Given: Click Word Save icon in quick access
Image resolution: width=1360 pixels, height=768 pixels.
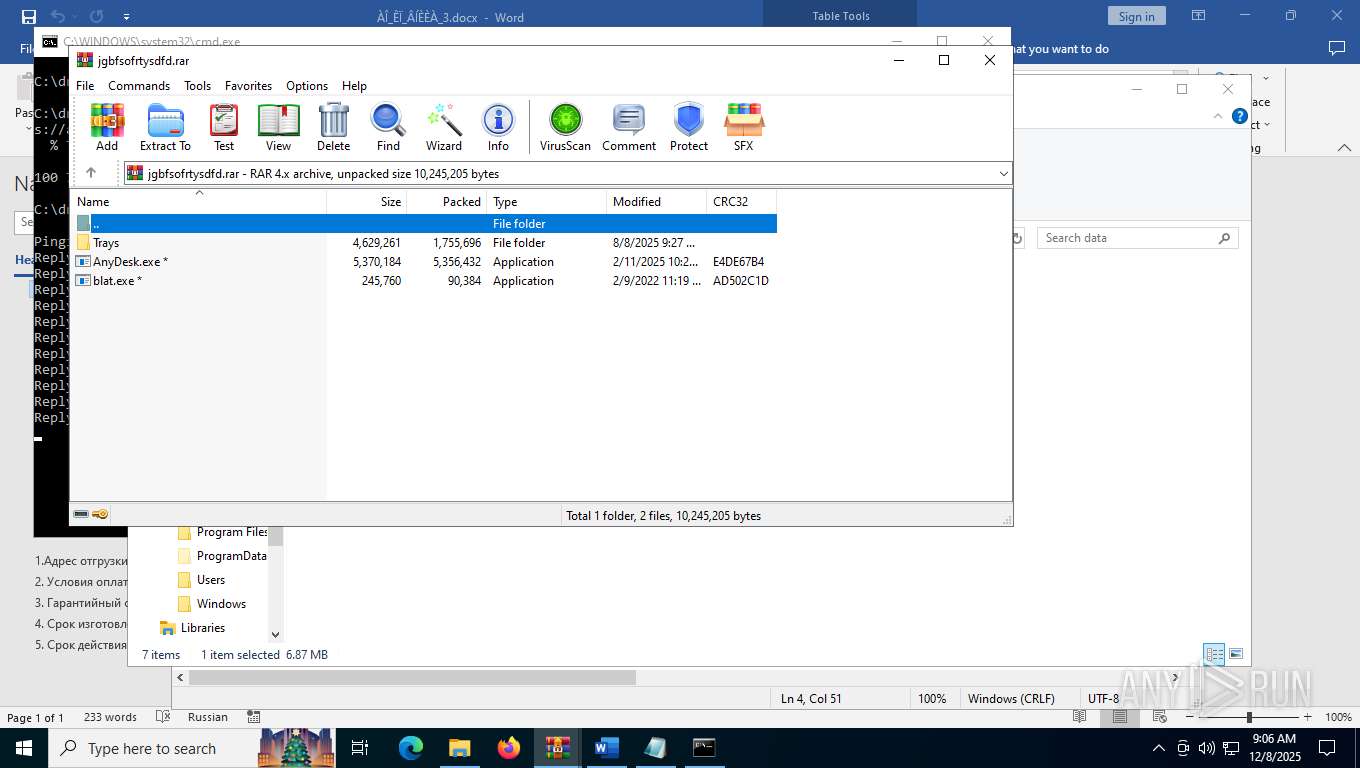Looking at the screenshot, I should click(28, 16).
